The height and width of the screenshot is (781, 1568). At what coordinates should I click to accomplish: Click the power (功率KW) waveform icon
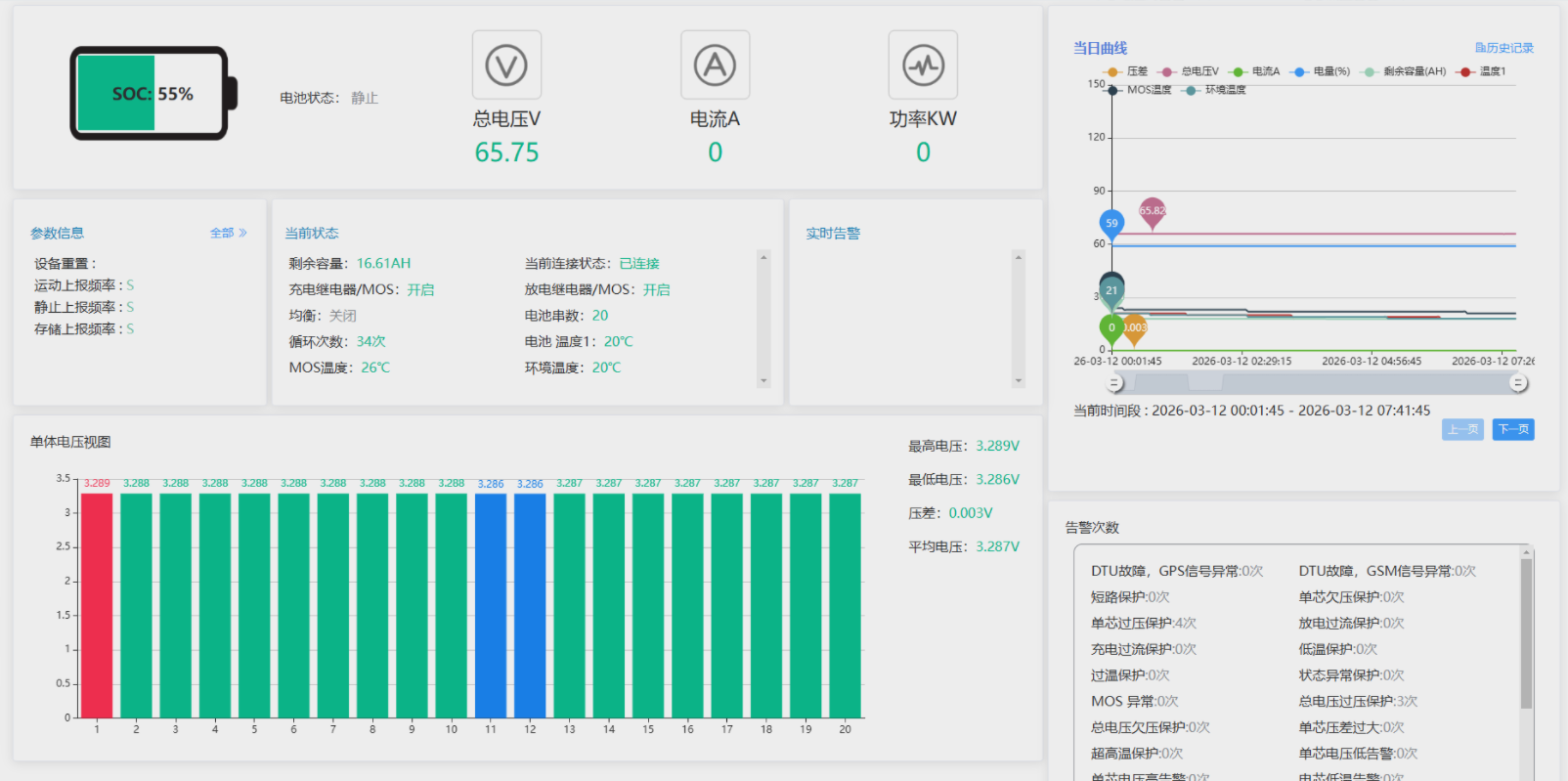(x=923, y=65)
